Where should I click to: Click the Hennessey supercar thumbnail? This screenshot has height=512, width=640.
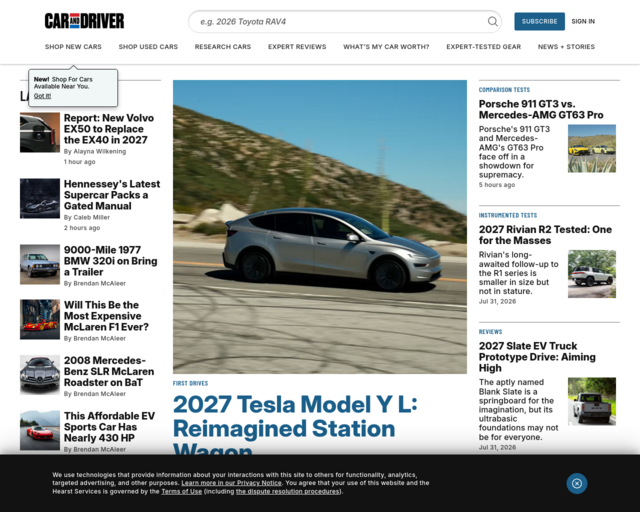[x=40, y=198]
